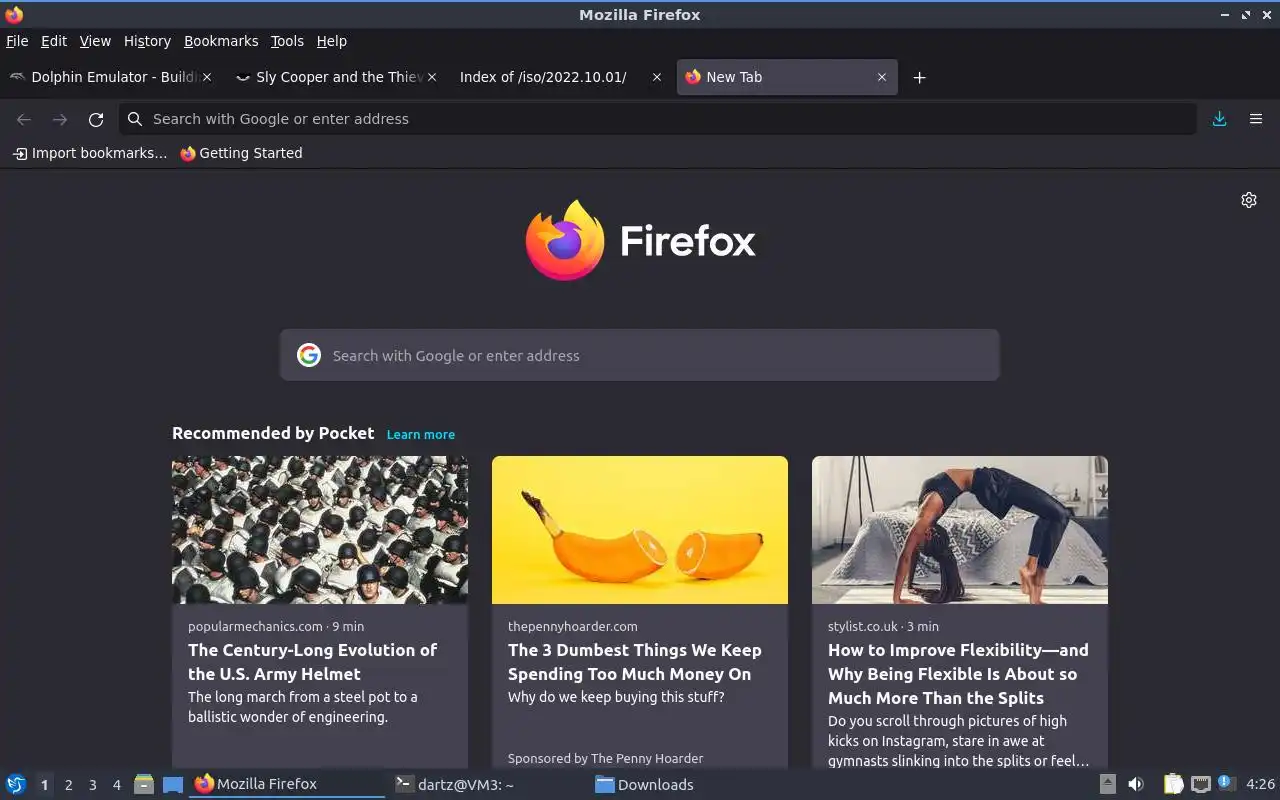Viewport: 1280px width, 800px height.
Task: Switch to workspace 4 in pager
Action: pyautogui.click(x=116, y=785)
